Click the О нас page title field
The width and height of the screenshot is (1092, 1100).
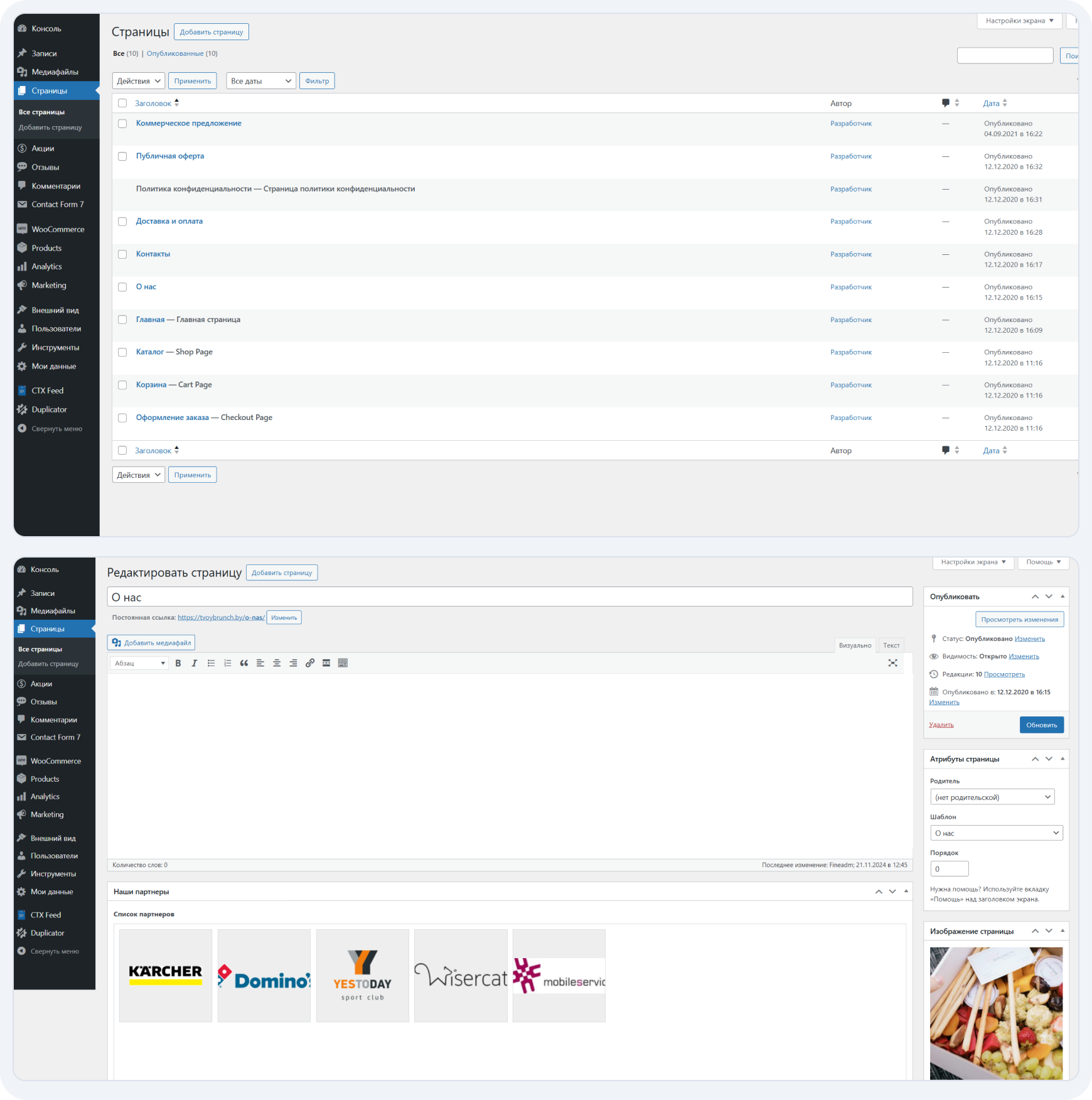coord(510,597)
